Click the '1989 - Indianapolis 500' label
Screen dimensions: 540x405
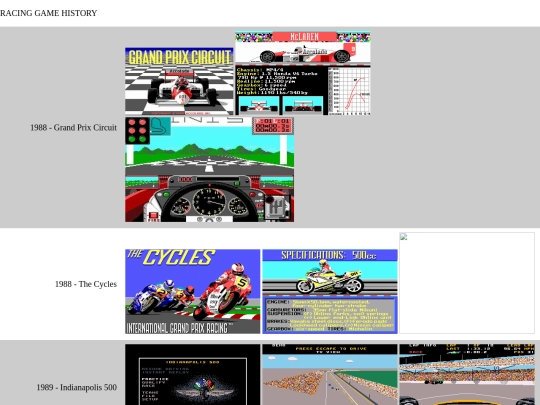[76, 387]
